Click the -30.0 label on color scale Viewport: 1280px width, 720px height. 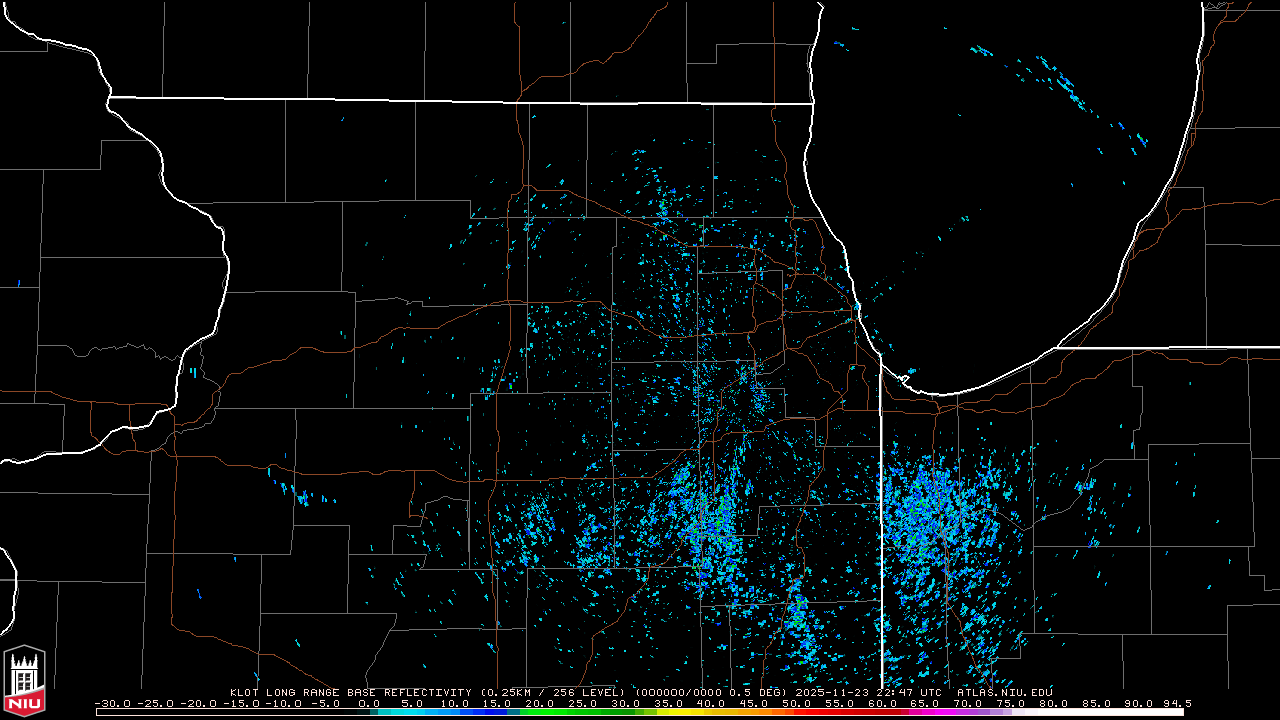112,704
